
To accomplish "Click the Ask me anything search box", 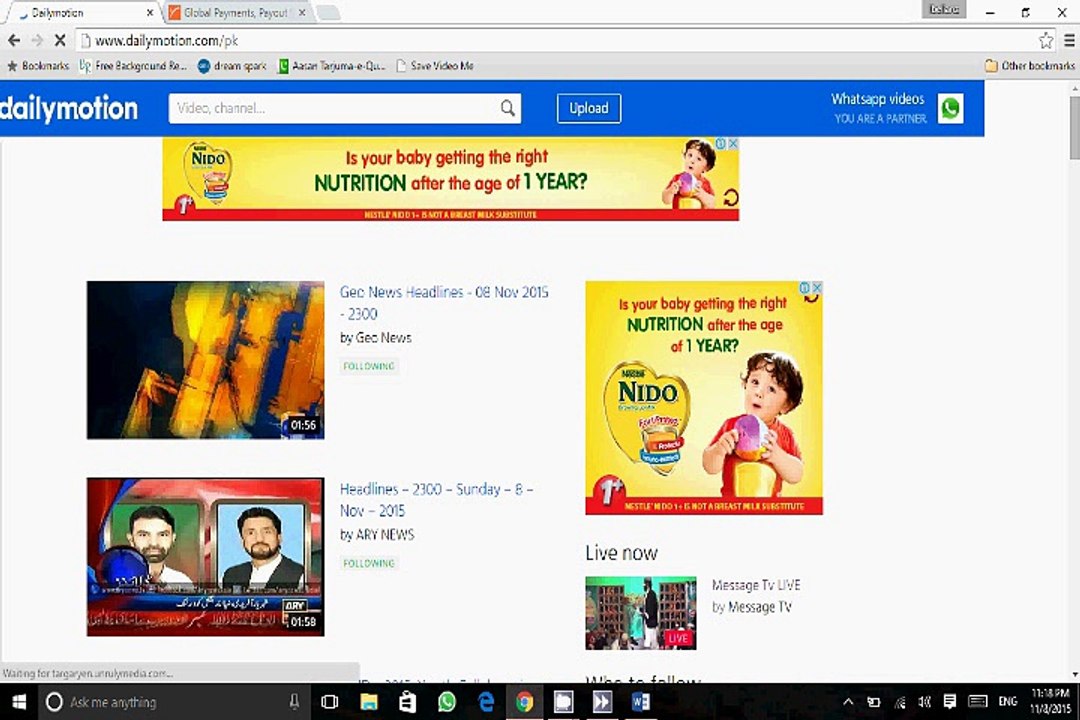I will point(175,702).
